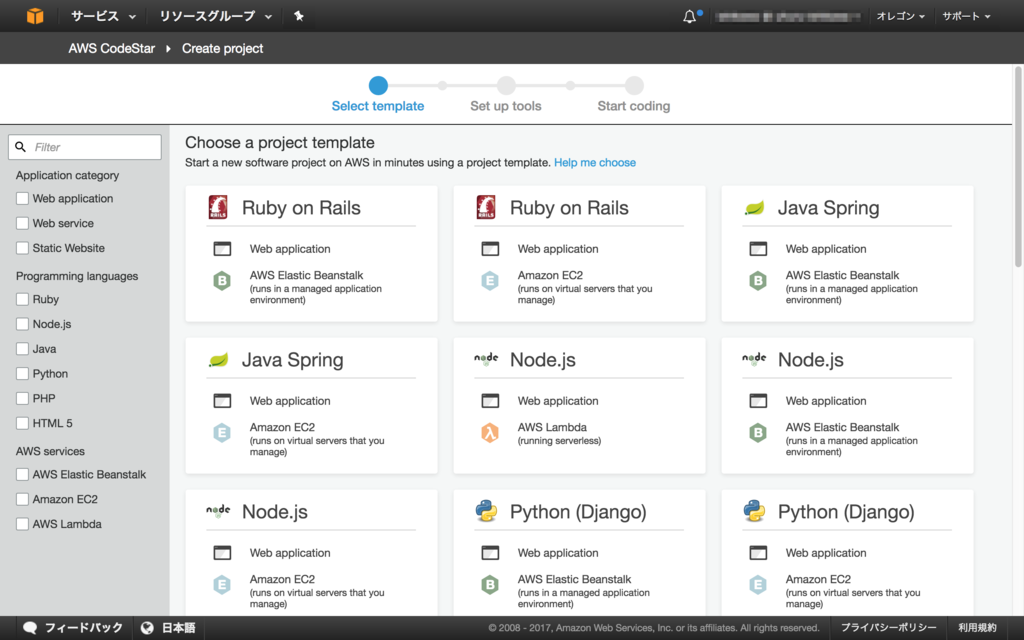Enable the HTML 5 filter
The height and width of the screenshot is (640, 1024).
click(x=22, y=423)
